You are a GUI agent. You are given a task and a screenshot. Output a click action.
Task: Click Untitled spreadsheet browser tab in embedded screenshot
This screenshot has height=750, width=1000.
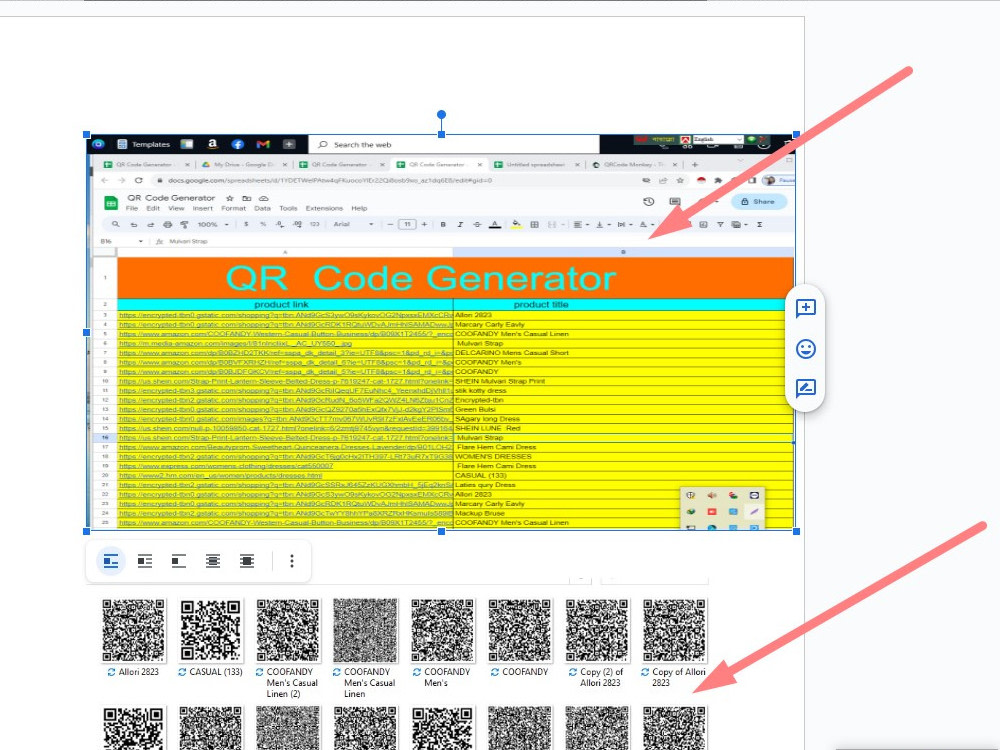click(x=536, y=165)
